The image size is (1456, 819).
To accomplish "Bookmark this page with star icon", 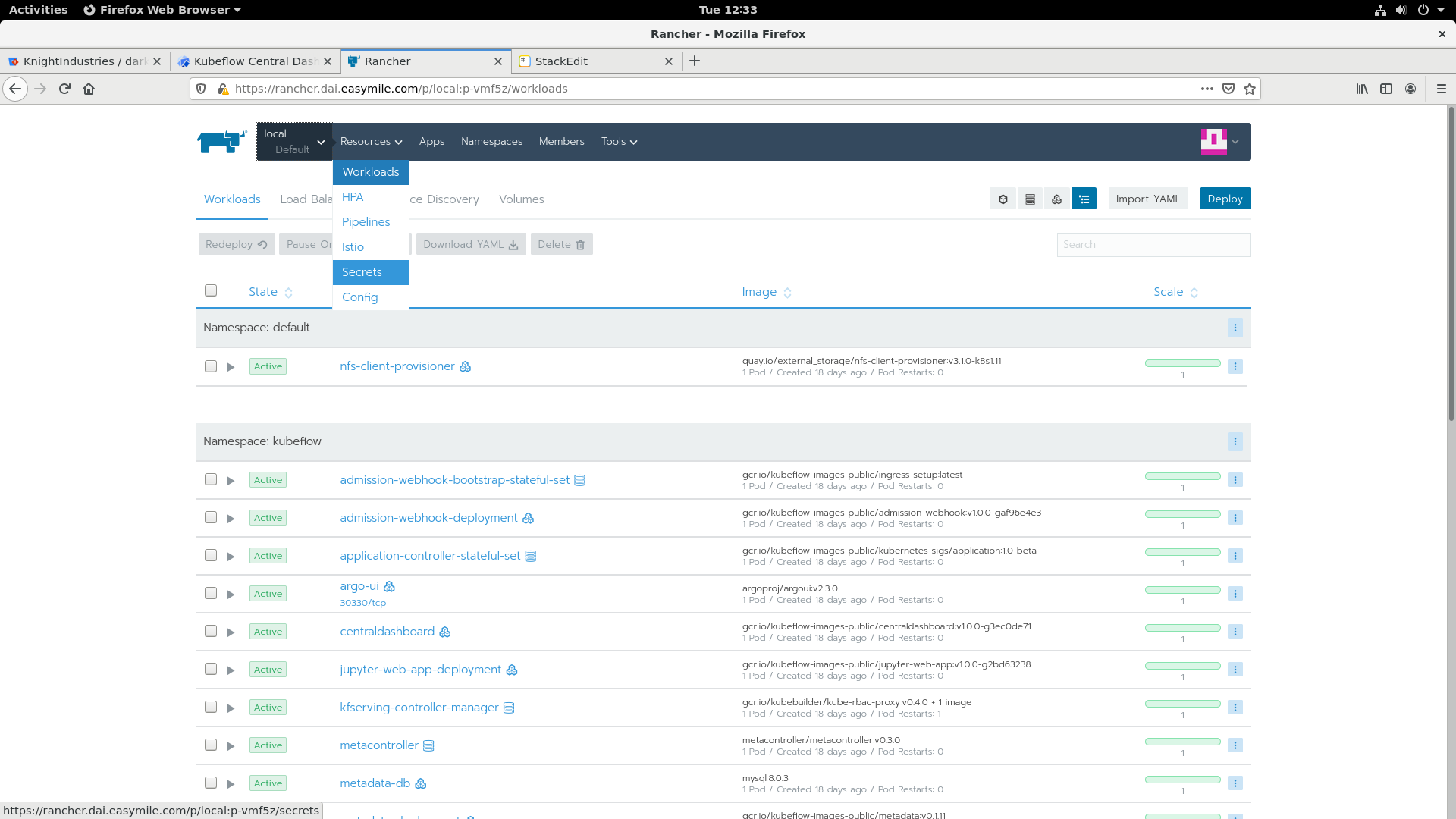I will point(1250,89).
